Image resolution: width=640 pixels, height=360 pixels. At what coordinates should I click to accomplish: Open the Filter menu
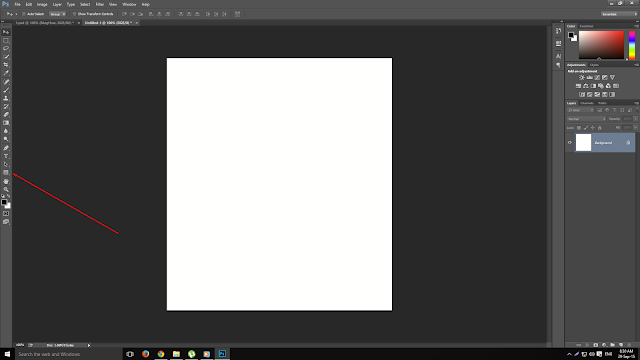(100, 4)
